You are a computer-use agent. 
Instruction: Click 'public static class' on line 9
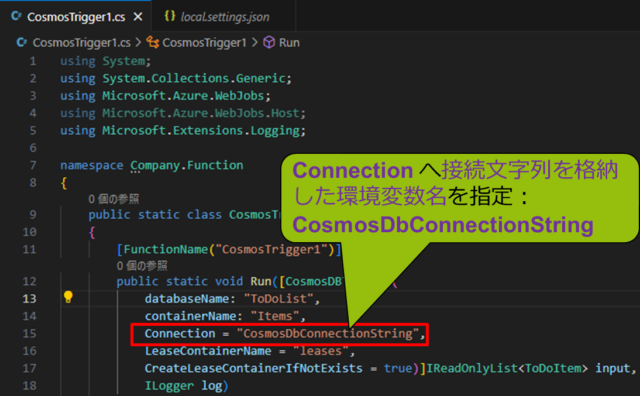(x=155, y=215)
